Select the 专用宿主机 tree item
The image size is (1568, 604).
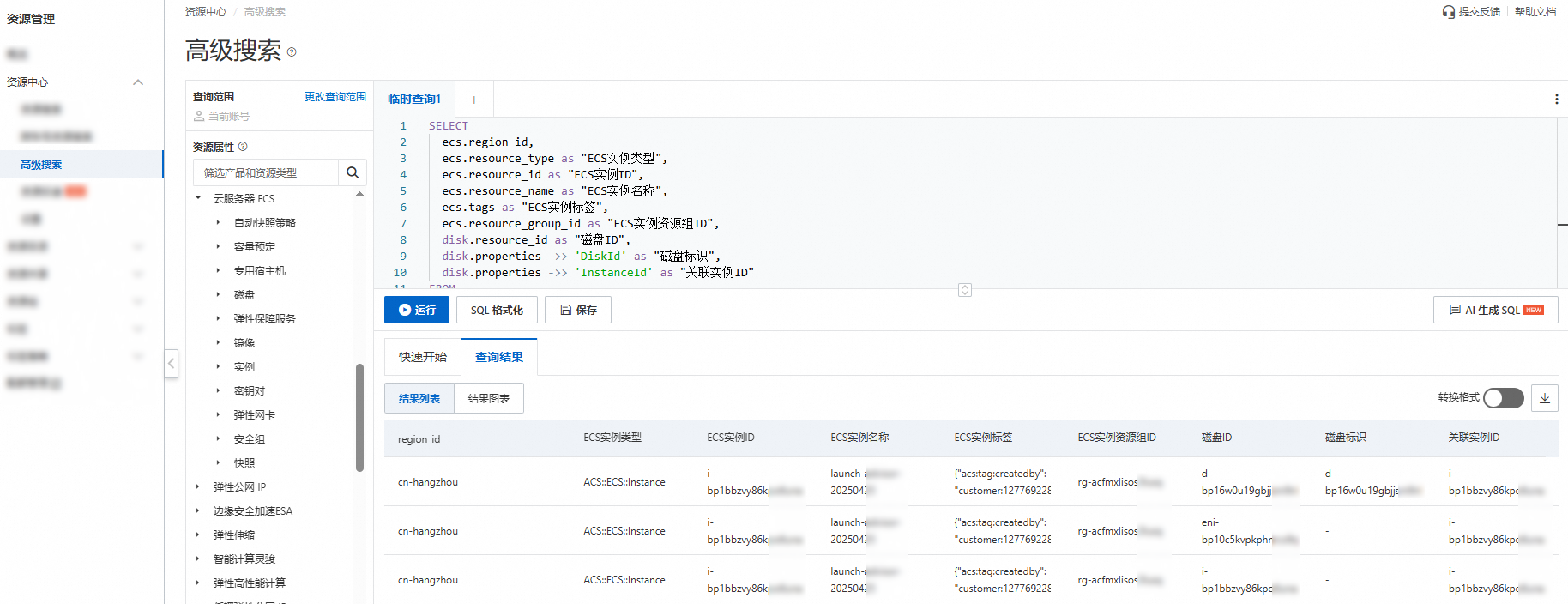[x=260, y=270]
